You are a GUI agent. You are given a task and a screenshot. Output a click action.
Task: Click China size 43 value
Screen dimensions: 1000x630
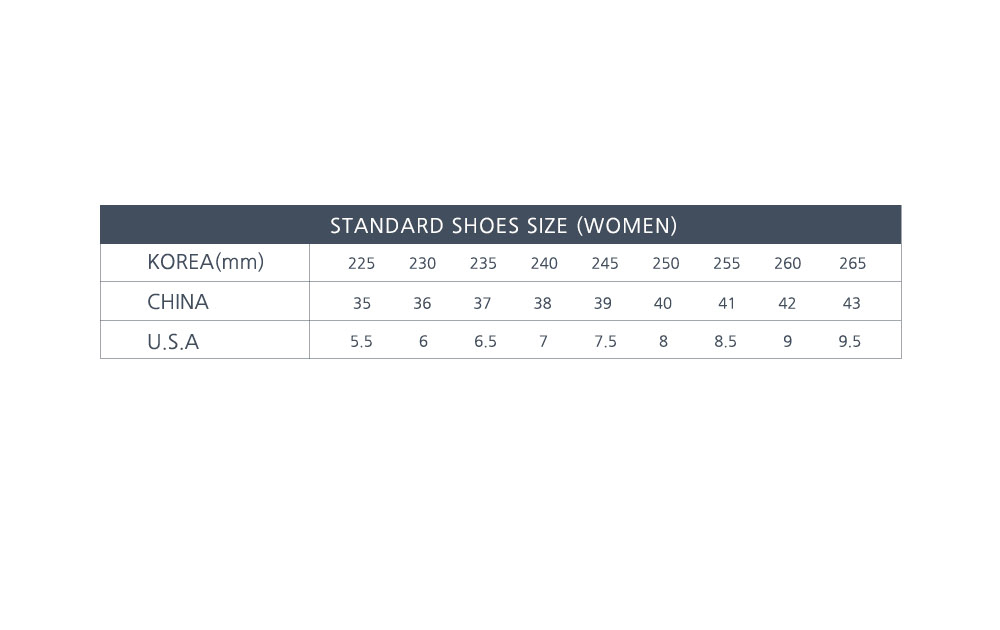[851, 303]
